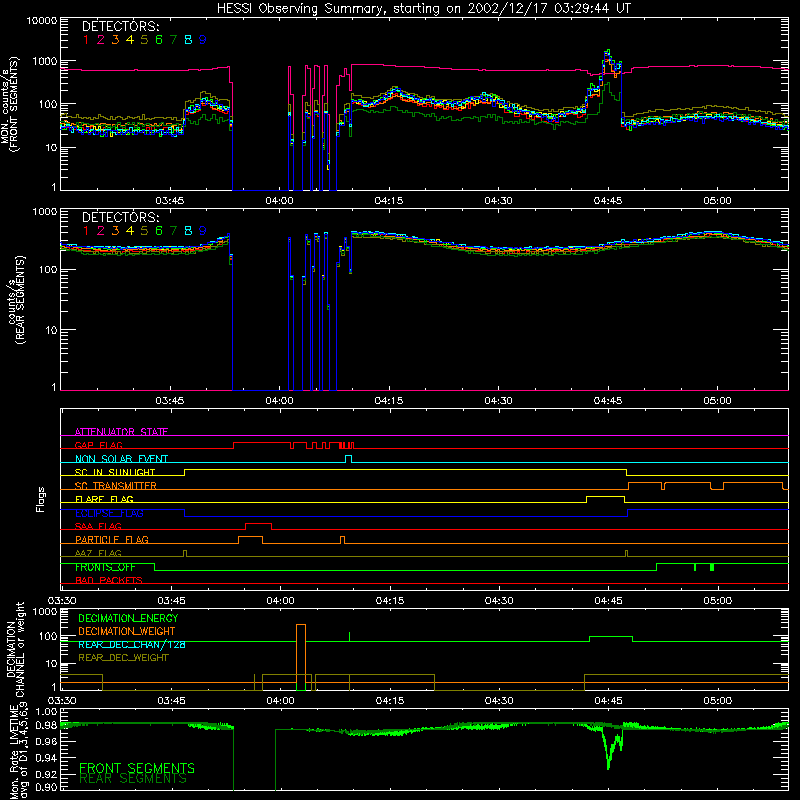Click the FRONT SEGMENTS label in livetime plot
The image size is (800, 800).
(x=137, y=768)
